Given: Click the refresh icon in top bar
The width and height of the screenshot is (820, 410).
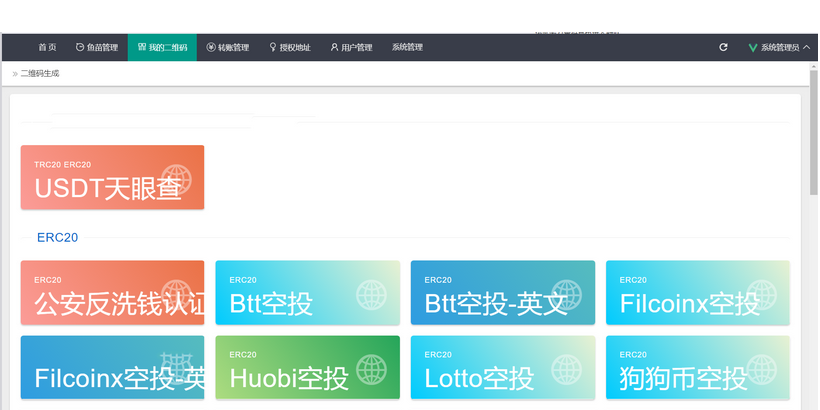Looking at the screenshot, I should 723,48.
